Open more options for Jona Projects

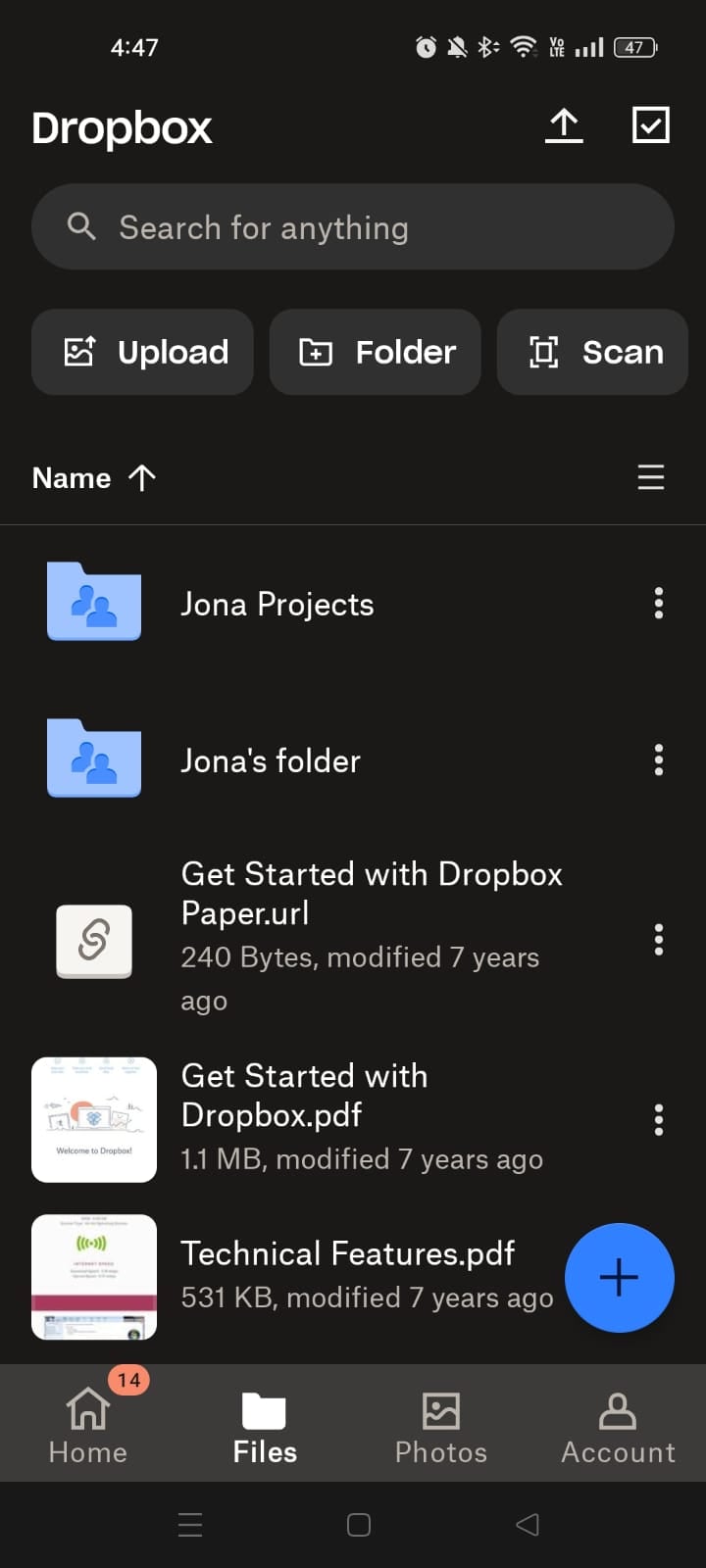click(659, 604)
